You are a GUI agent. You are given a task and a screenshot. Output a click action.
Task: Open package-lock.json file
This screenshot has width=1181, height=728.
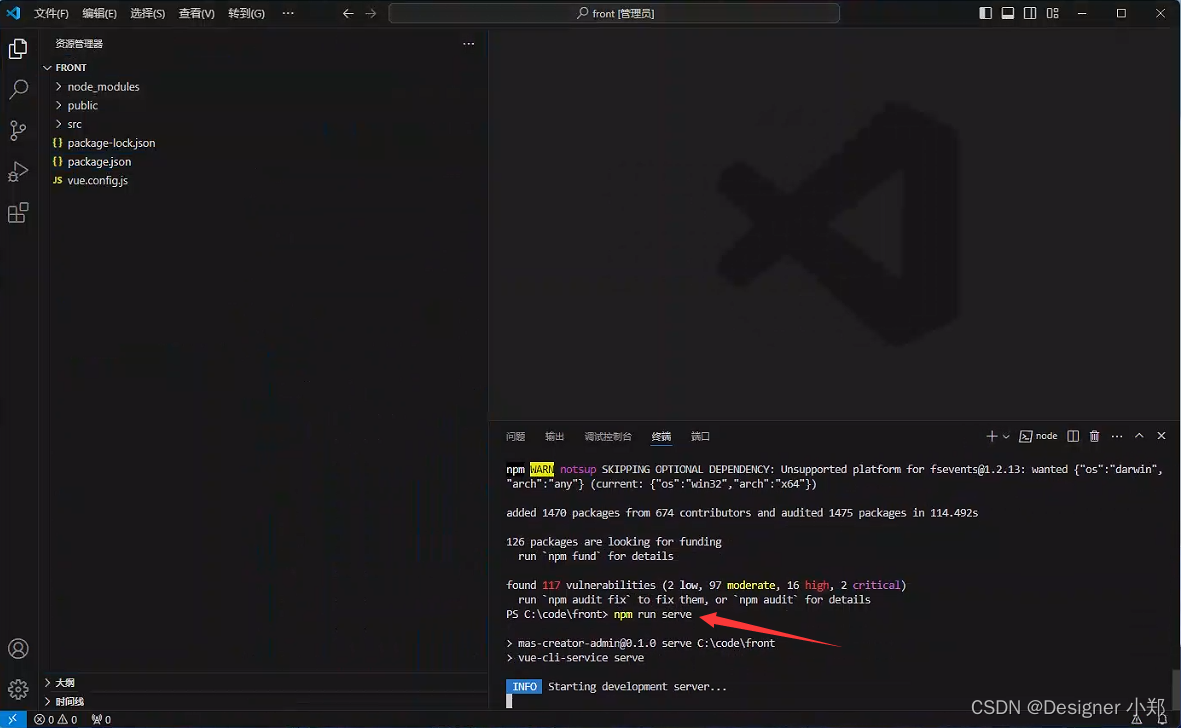click(264, 143)
